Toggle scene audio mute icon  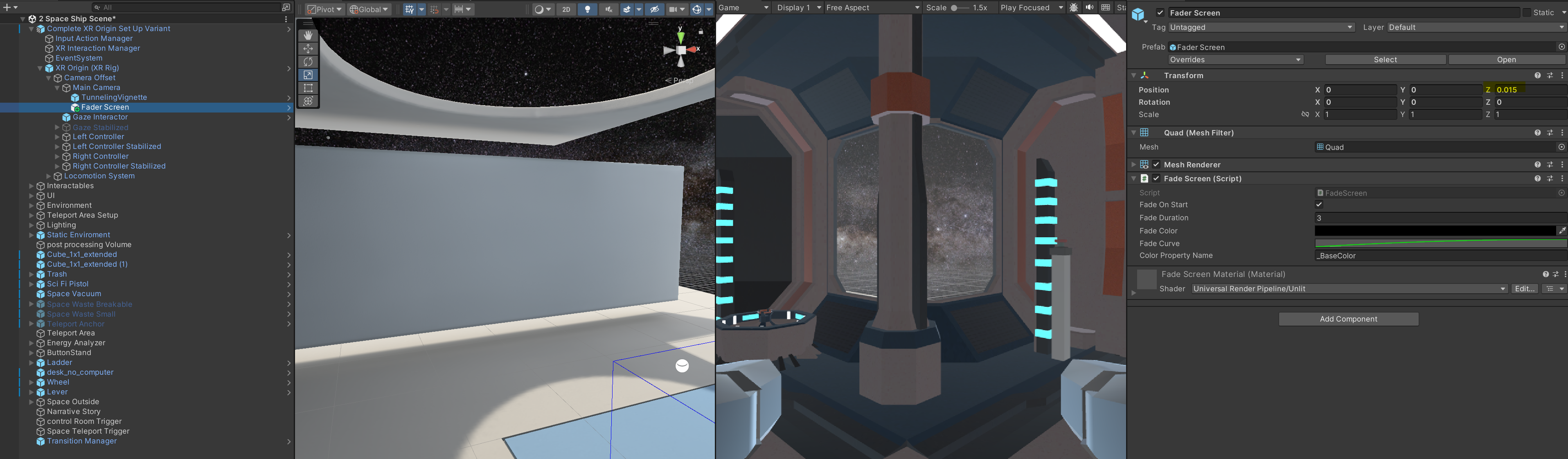point(608,9)
